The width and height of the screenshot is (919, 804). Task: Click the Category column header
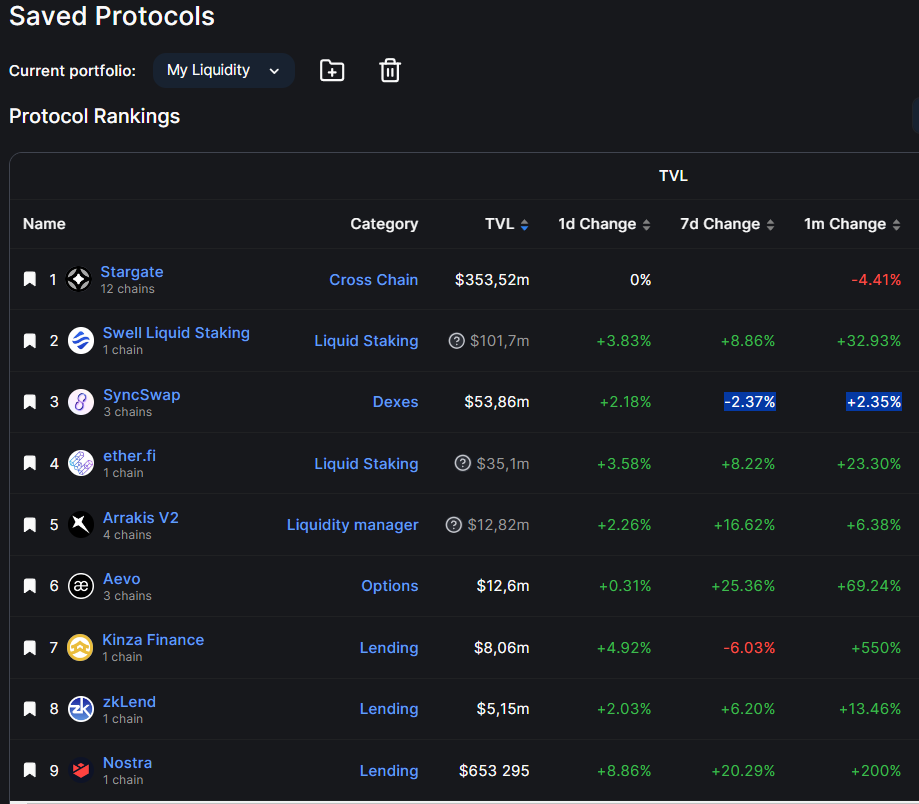point(384,224)
